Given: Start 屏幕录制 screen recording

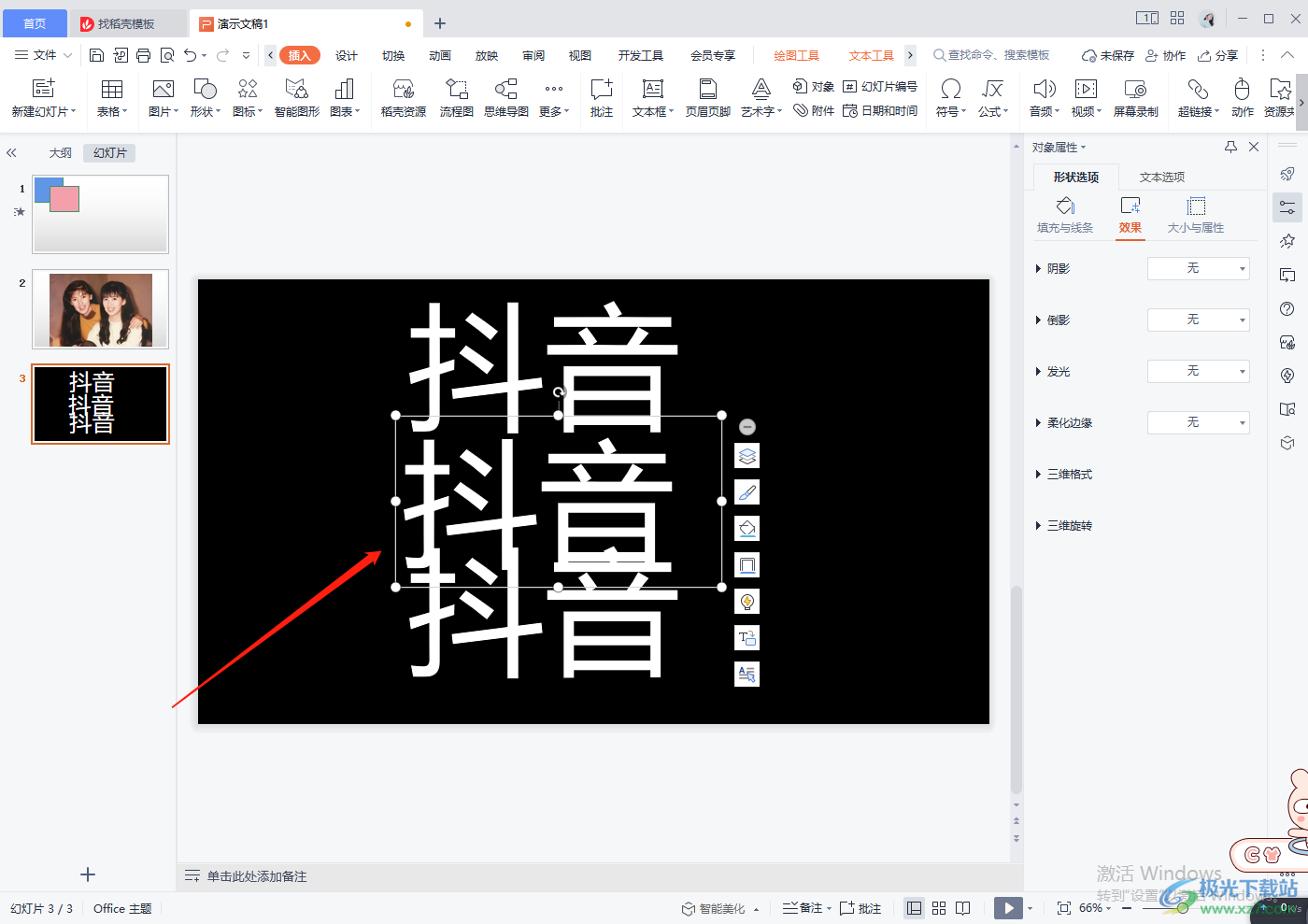Looking at the screenshot, I should pyautogui.click(x=1135, y=98).
